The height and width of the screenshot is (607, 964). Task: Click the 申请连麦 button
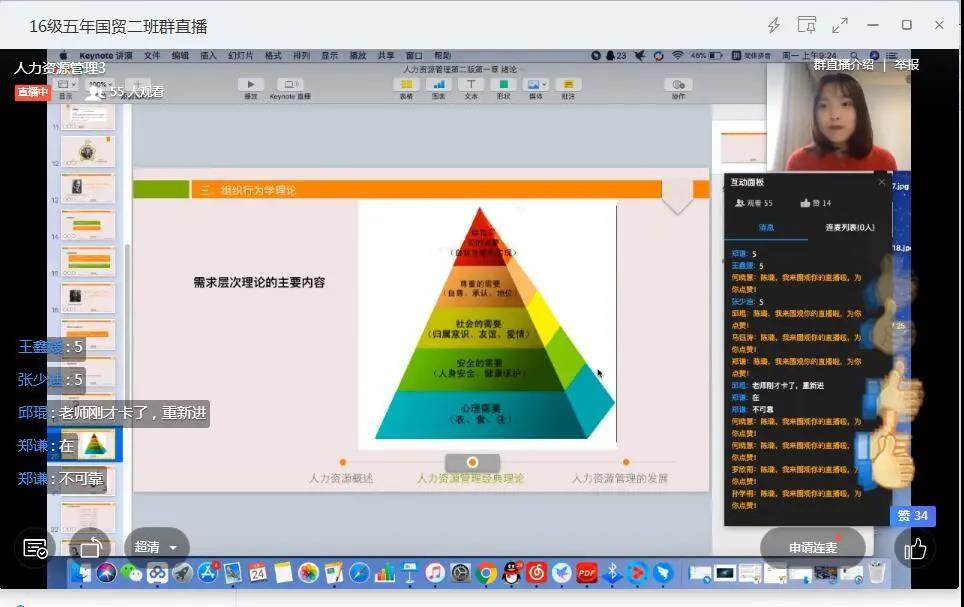point(812,547)
